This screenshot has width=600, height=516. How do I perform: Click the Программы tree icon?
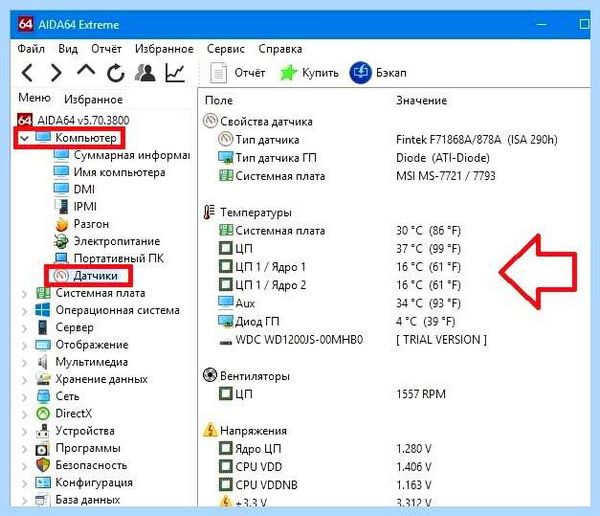(x=42, y=448)
